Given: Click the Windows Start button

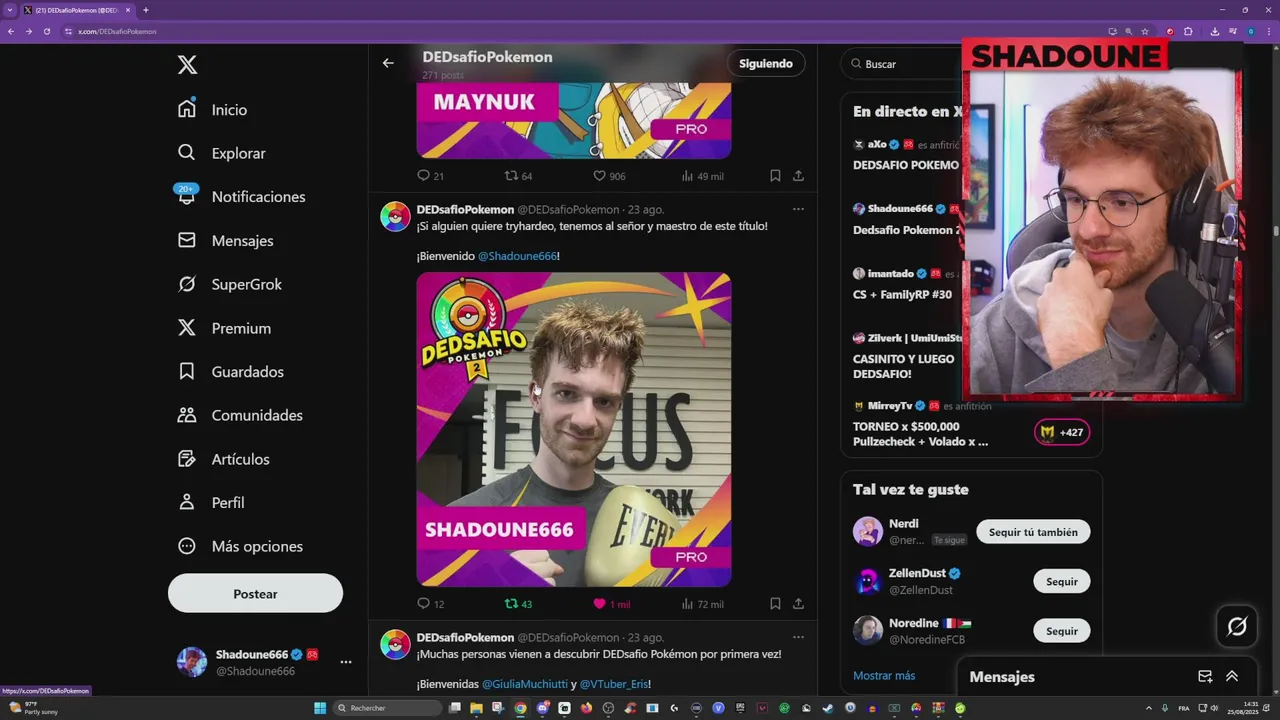Looking at the screenshot, I should tap(320, 708).
